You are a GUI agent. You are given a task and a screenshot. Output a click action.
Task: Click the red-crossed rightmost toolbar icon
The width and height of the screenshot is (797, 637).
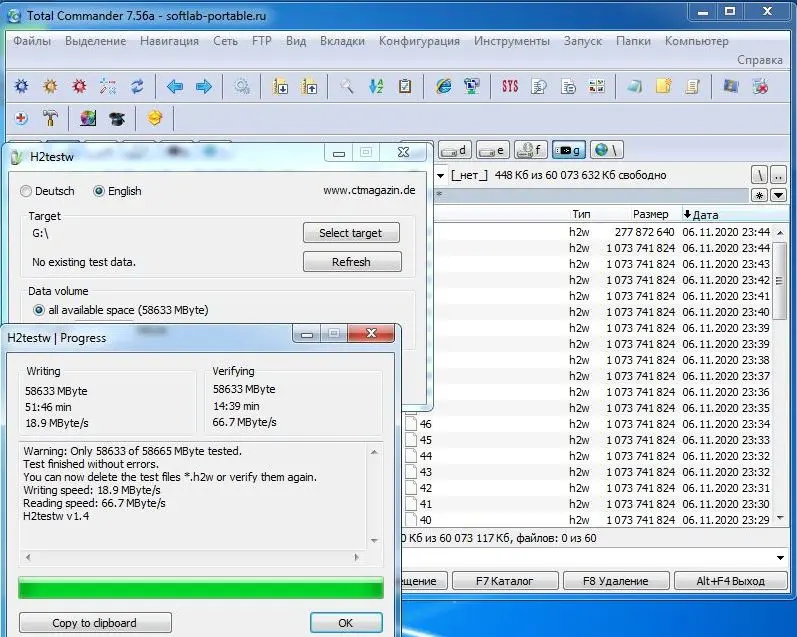click(x=760, y=86)
